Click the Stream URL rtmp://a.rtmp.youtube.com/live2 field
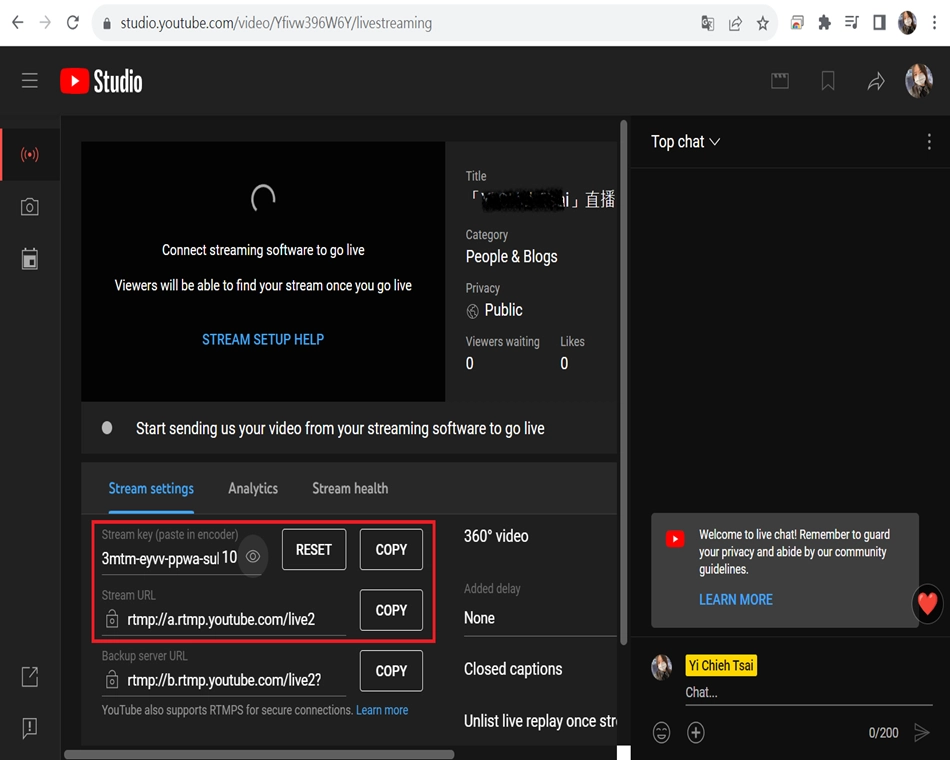This screenshot has height=760, width=950. click(x=224, y=619)
